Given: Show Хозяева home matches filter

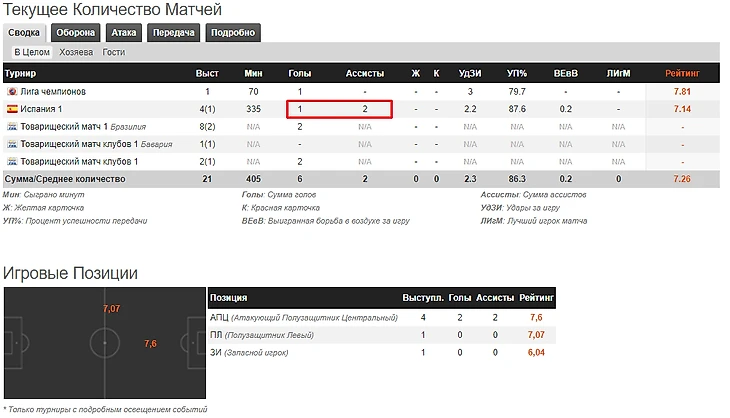Looking at the screenshot, I should (x=76, y=52).
